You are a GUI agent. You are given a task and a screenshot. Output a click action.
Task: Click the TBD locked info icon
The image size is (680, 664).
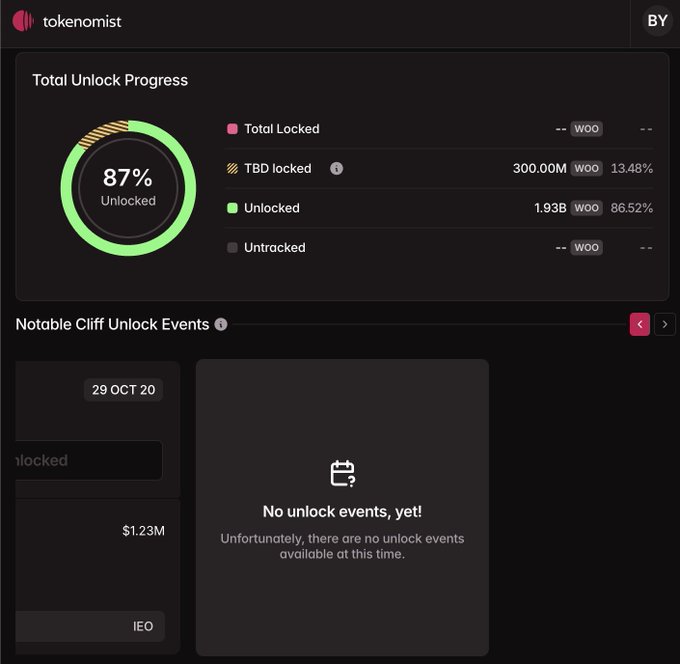tap(336, 168)
